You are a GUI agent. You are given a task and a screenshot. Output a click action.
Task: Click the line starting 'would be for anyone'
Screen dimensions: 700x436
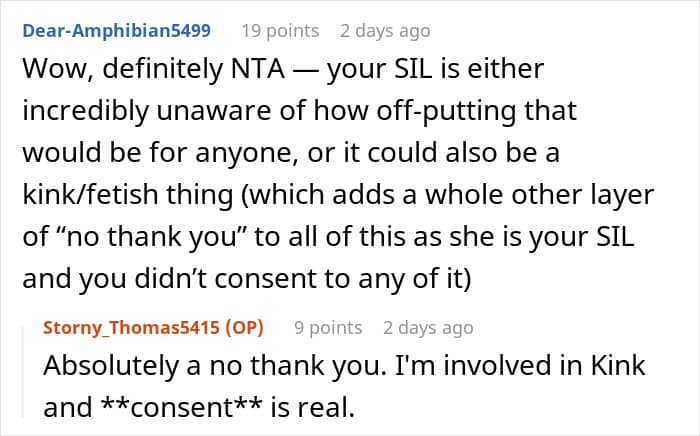pyautogui.click(x=291, y=153)
